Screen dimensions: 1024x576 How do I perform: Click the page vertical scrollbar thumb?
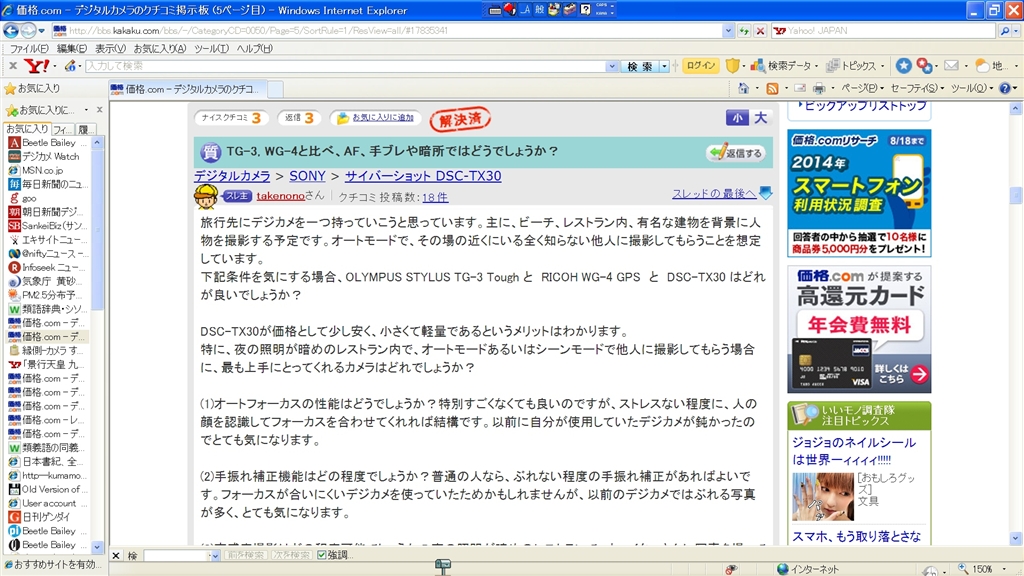point(1016,195)
